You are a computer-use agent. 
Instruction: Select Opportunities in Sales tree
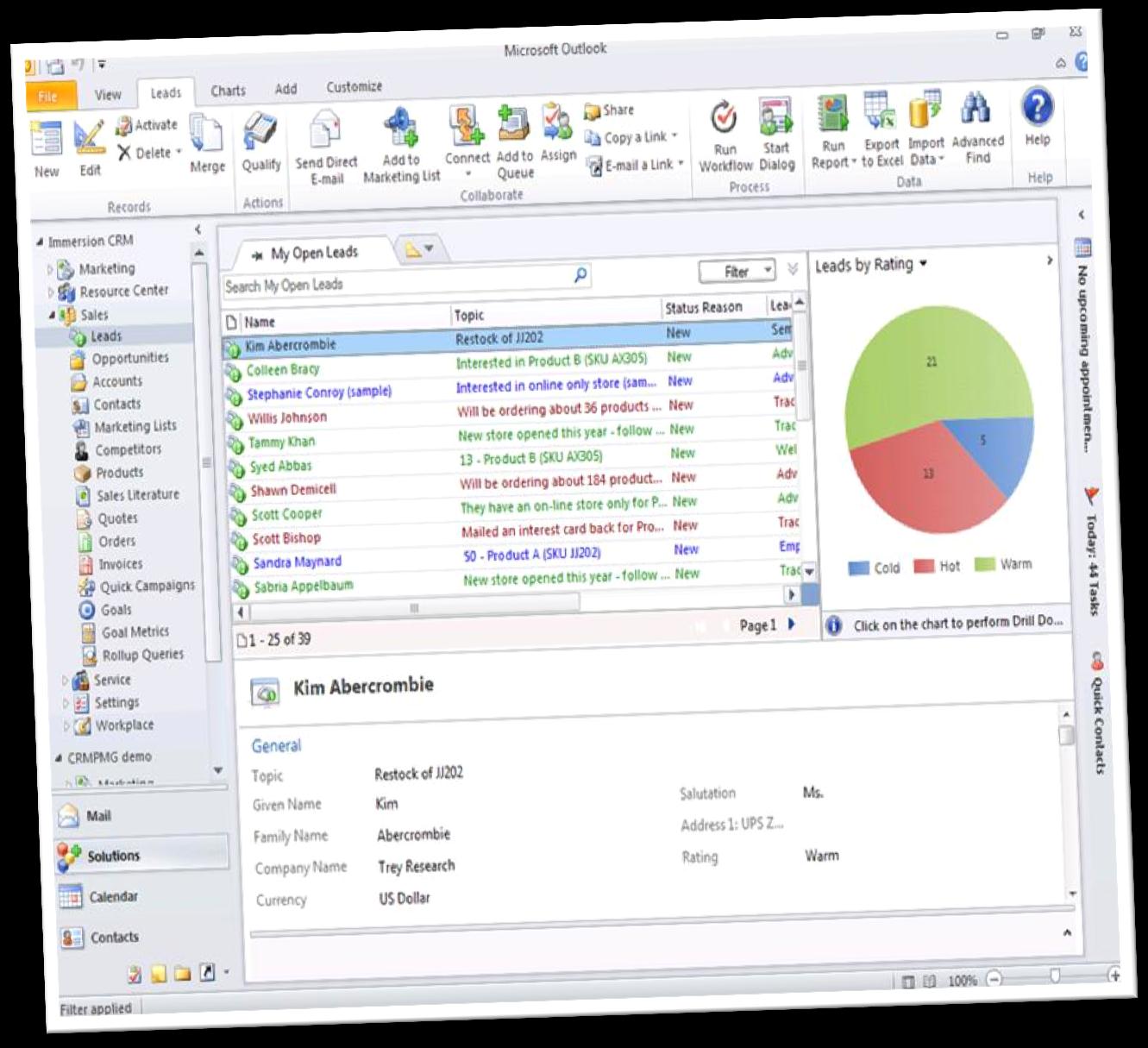[x=130, y=358]
